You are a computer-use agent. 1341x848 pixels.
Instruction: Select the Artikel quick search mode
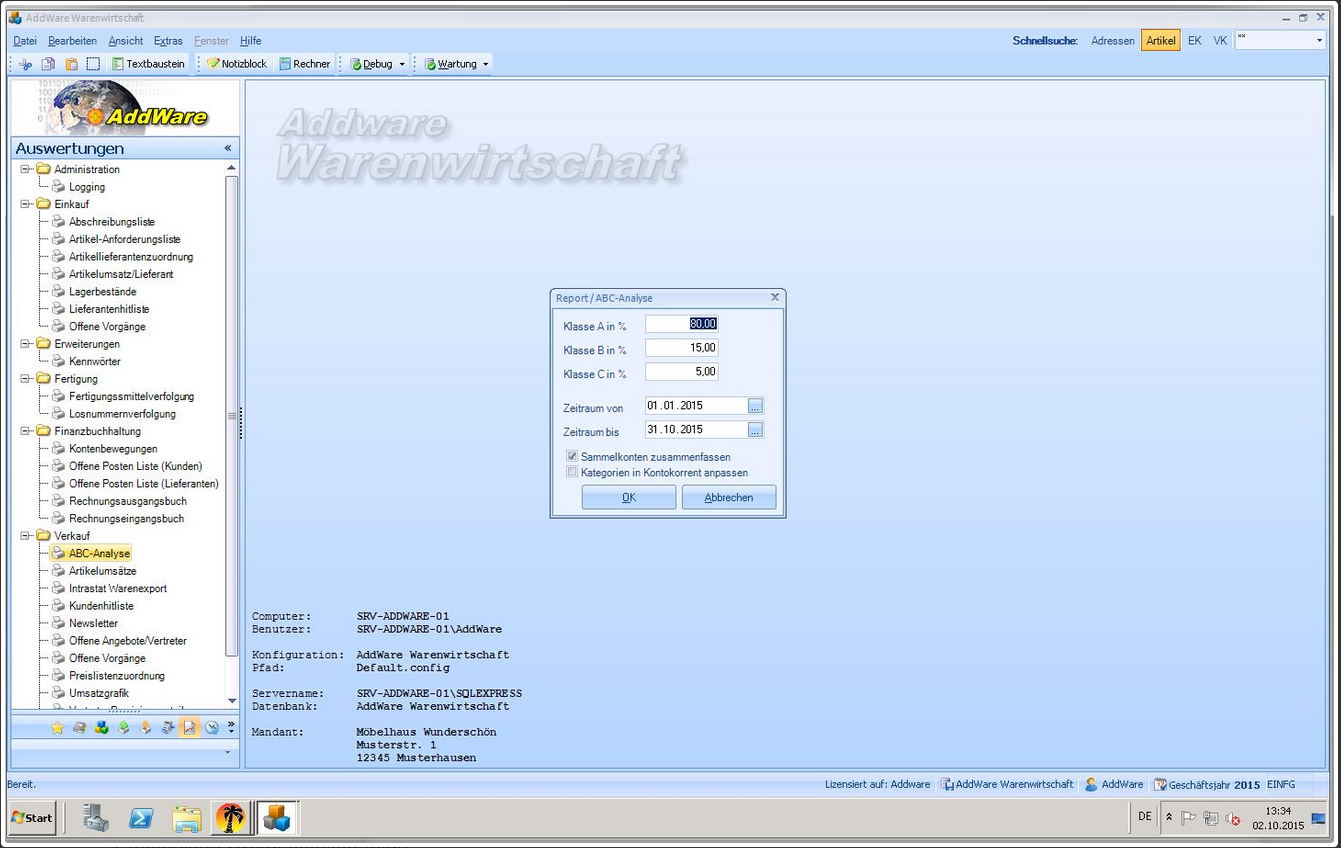pos(1161,41)
